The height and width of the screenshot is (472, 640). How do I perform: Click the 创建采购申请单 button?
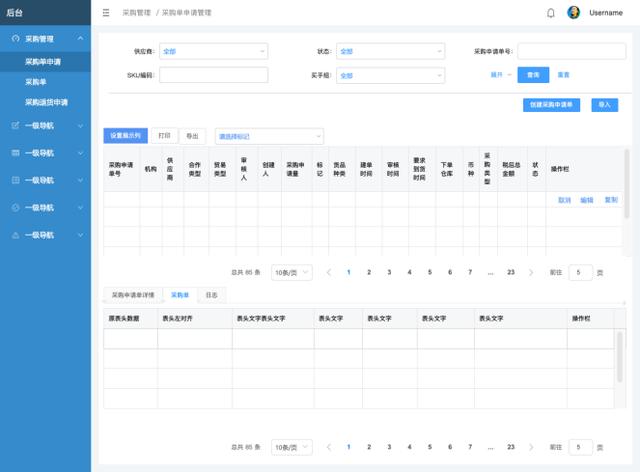pyautogui.click(x=551, y=105)
